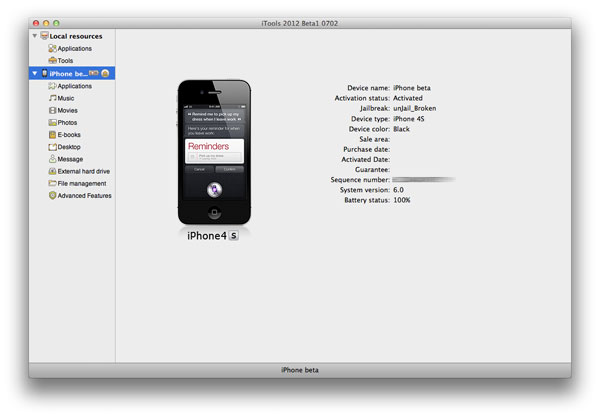Open the Tools toolbox icon
600x418 pixels.
[x=52, y=60]
